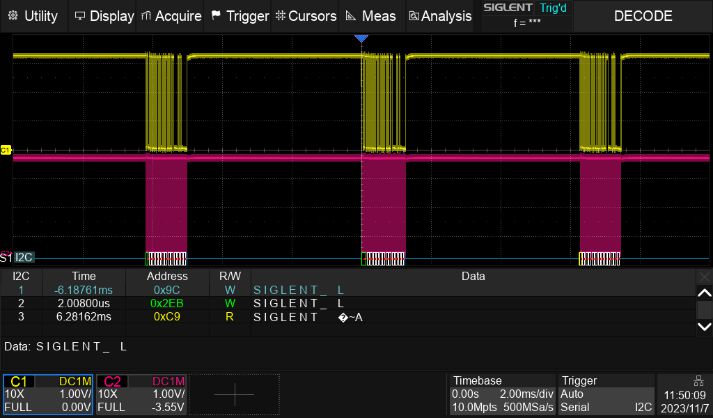
Task: Open the C1 channel settings box
Action: tap(48, 394)
